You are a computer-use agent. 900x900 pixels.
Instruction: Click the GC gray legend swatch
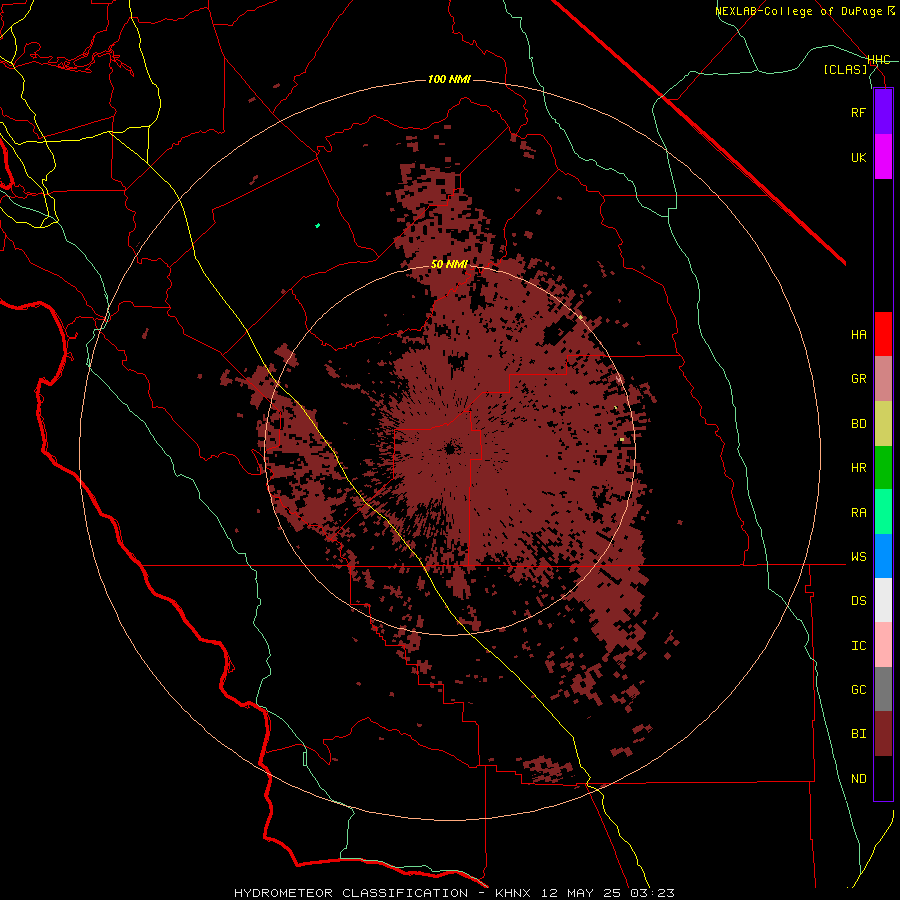click(x=883, y=689)
